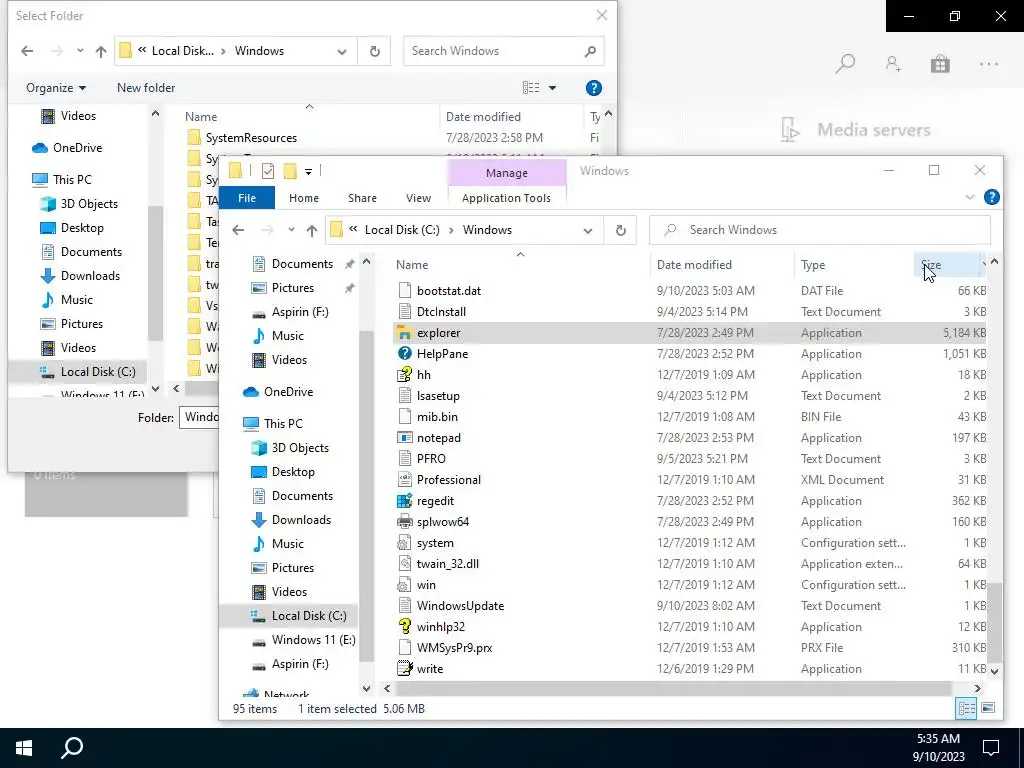Select the regedit application icon
The width and height of the screenshot is (1024, 768).
click(405, 501)
